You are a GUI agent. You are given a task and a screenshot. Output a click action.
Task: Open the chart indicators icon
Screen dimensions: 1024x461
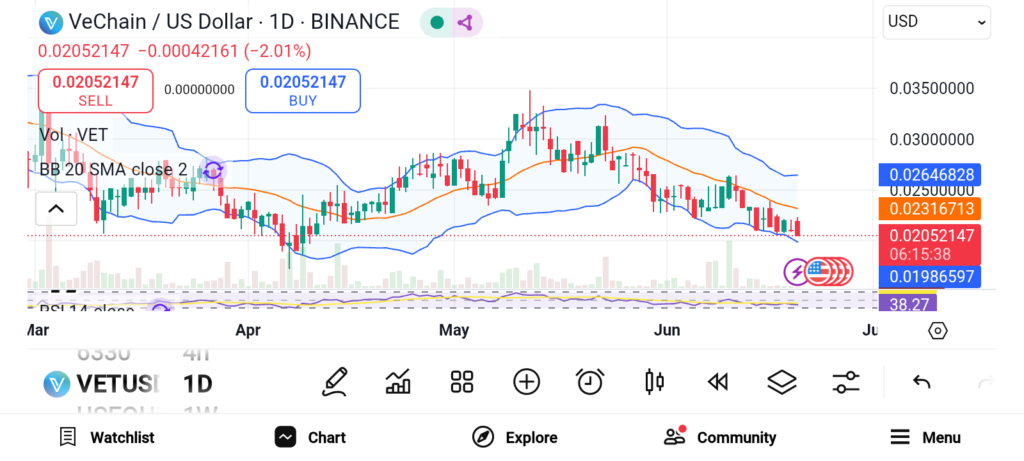pyautogui.click(x=398, y=382)
